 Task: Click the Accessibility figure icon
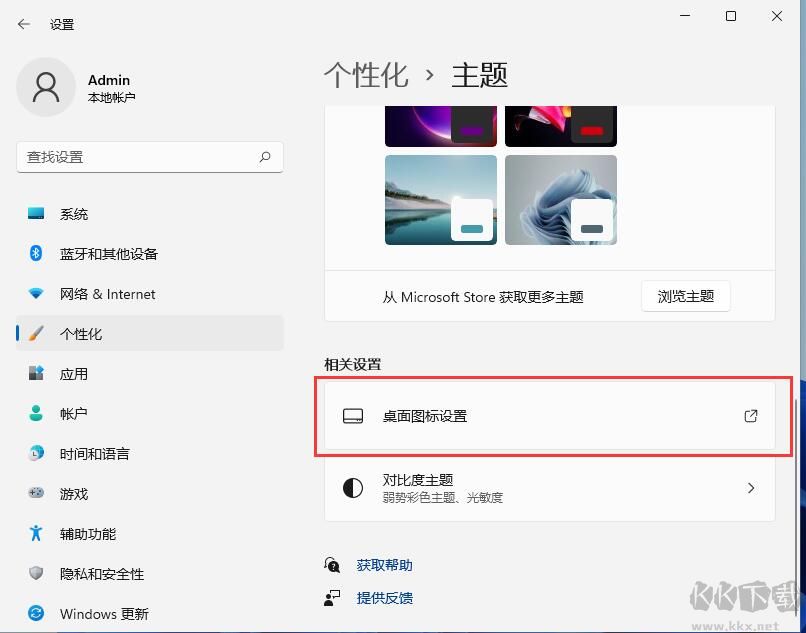tap(36, 533)
